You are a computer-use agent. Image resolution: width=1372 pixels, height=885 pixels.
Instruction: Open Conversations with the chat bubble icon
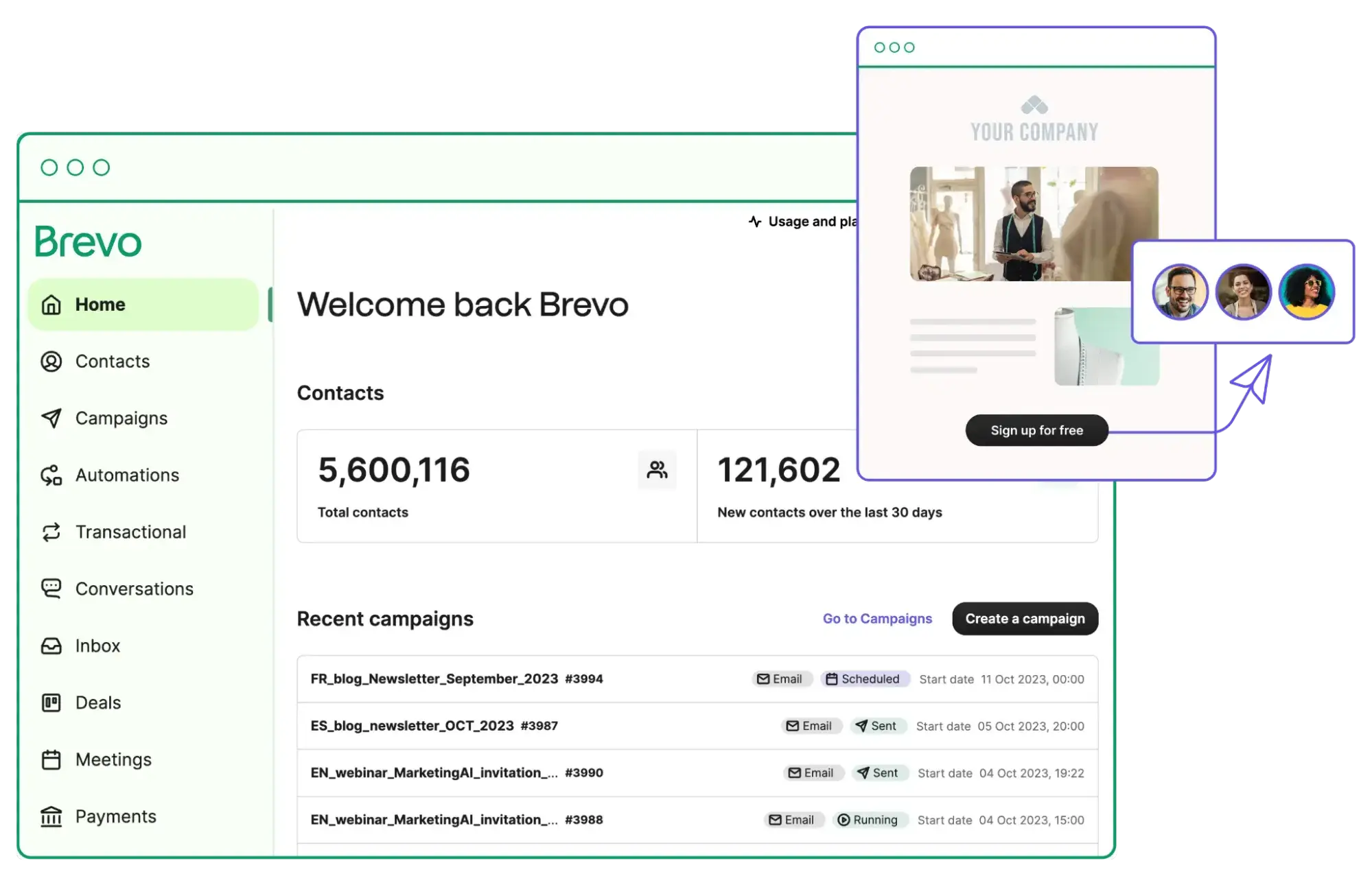pos(51,588)
